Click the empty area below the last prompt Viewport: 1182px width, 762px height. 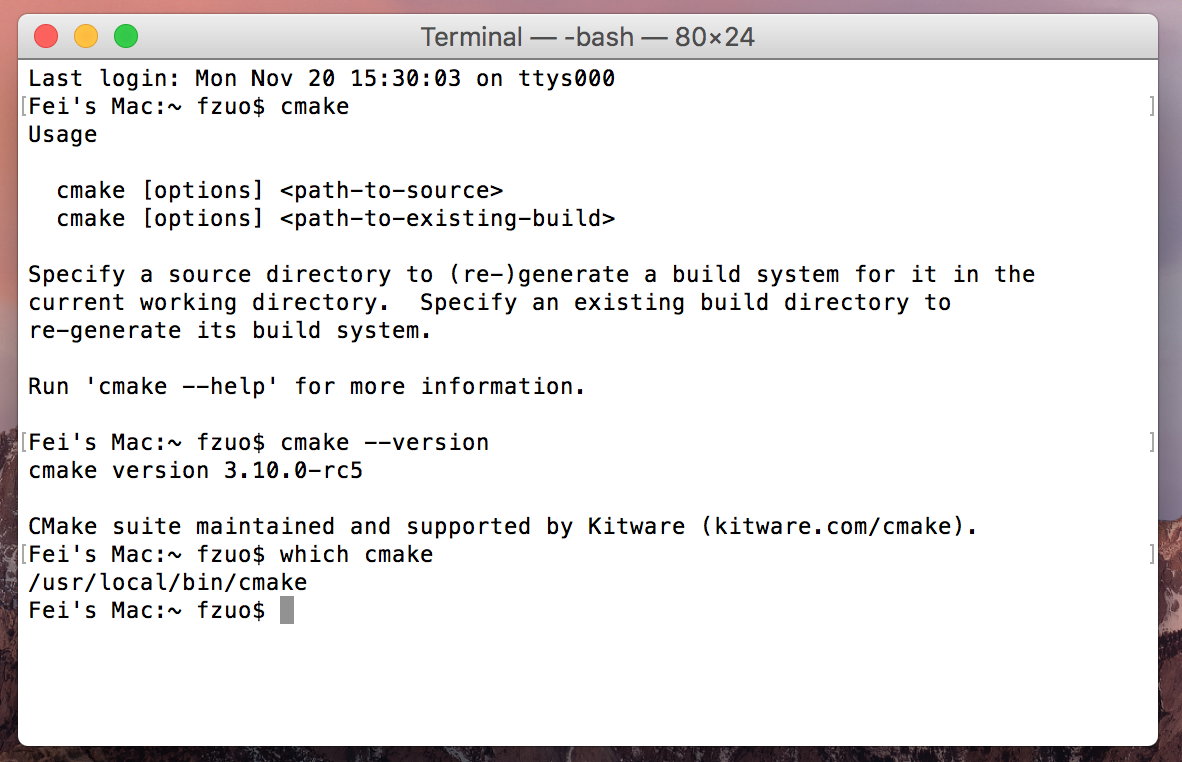point(588,684)
